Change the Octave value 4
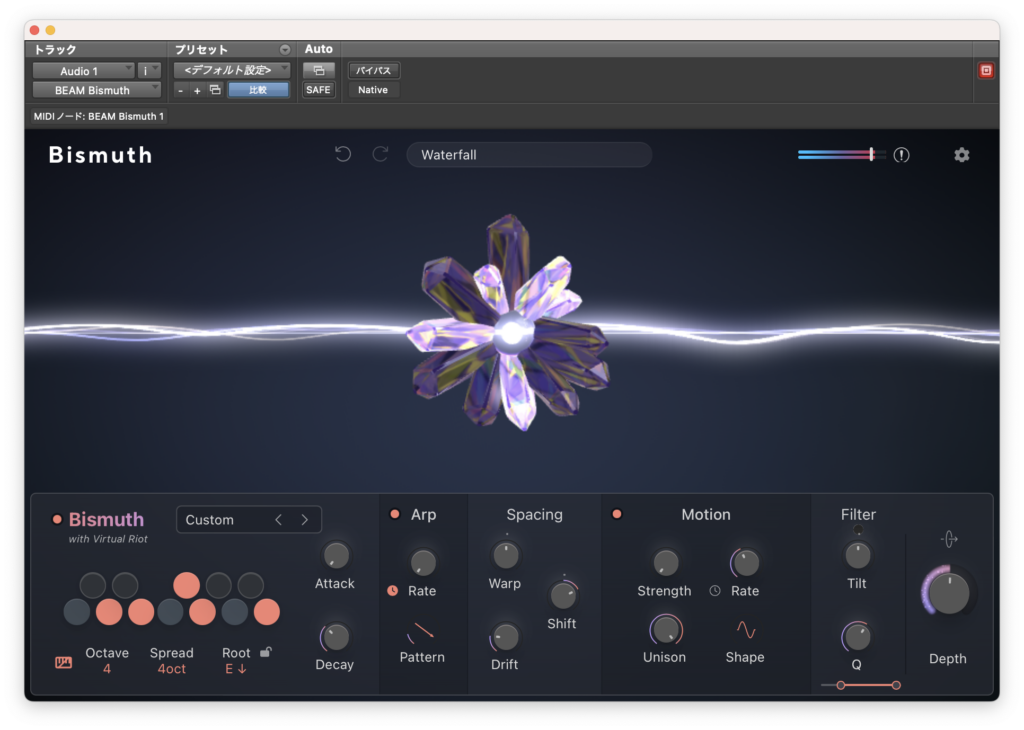Image resolution: width=1024 pixels, height=730 pixels. coord(106,669)
